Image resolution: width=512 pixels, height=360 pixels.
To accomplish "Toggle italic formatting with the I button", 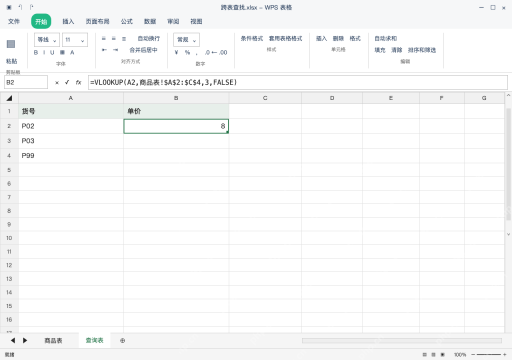I will point(44,52).
